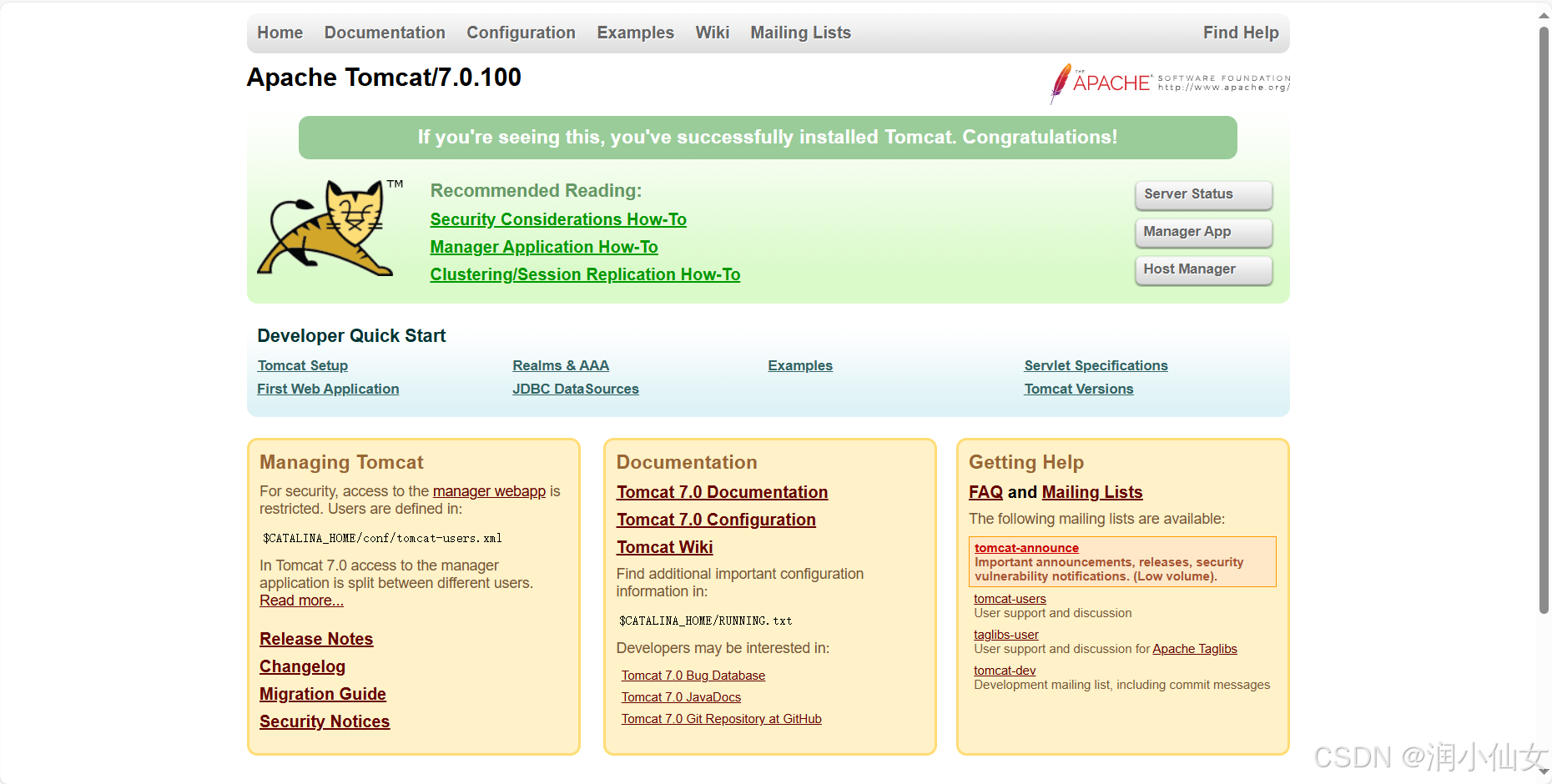Click the $CATALINA_HOME/conf/tomcat-users.xml text

382,538
